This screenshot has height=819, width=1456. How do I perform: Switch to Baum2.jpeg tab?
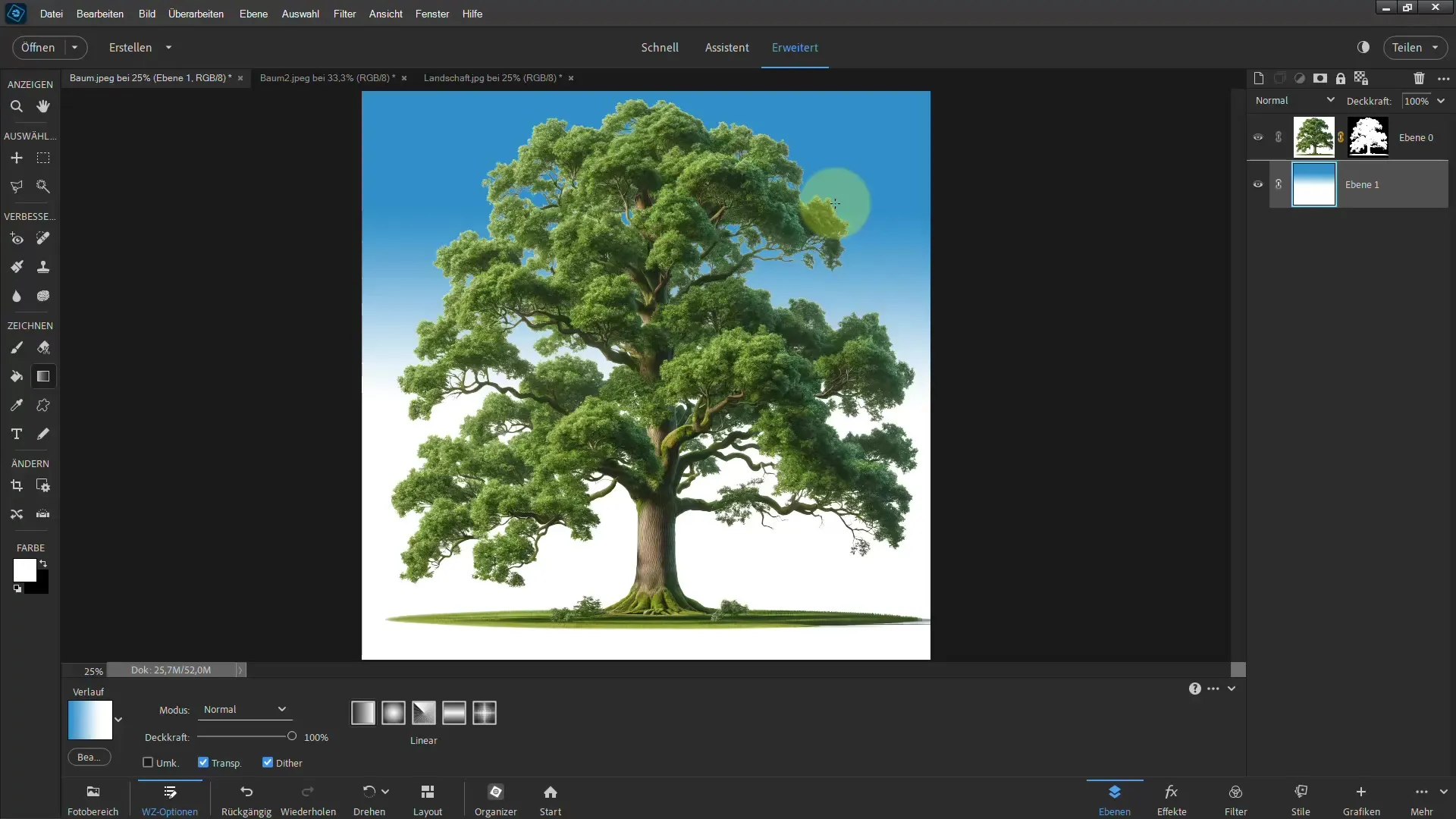point(325,77)
